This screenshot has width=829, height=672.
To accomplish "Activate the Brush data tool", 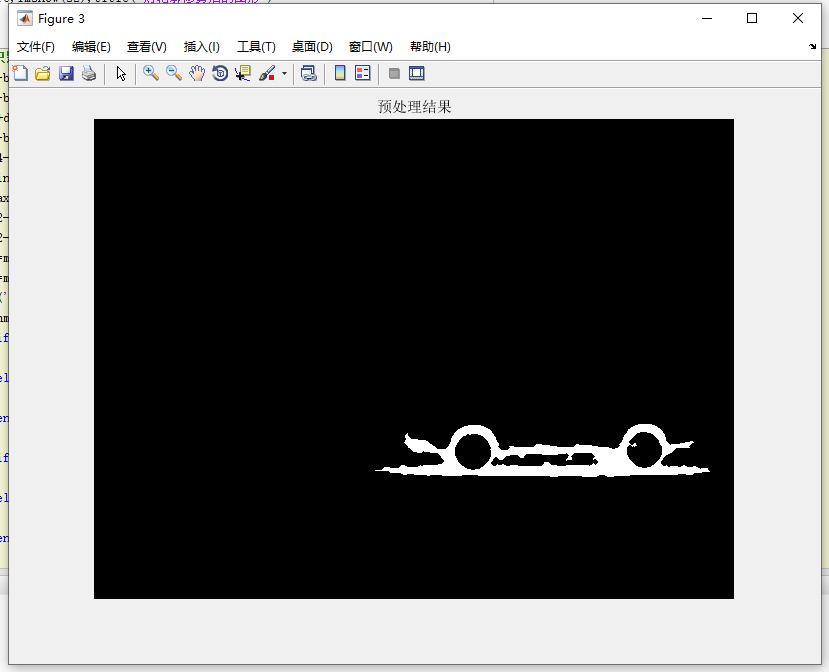I will (267, 73).
